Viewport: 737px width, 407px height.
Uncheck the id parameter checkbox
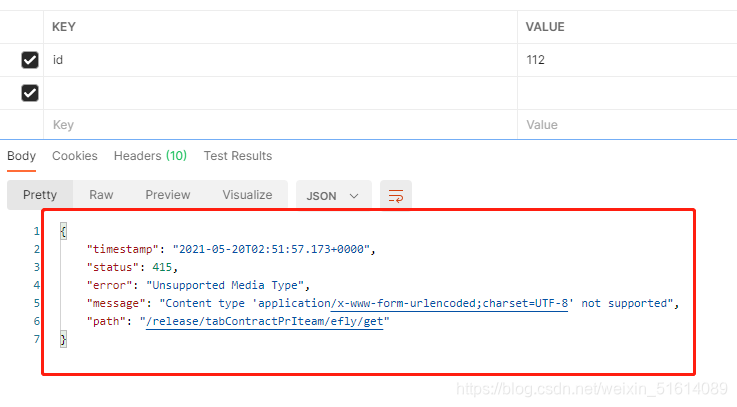[x=30, y=60]
